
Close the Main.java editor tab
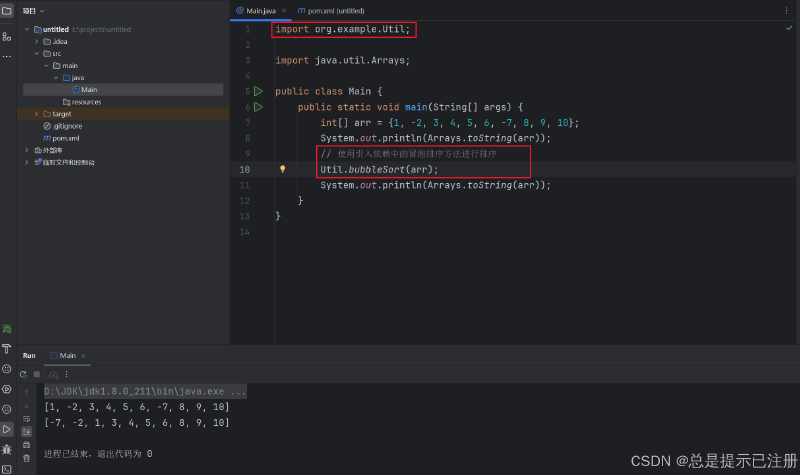pos(284,11)
